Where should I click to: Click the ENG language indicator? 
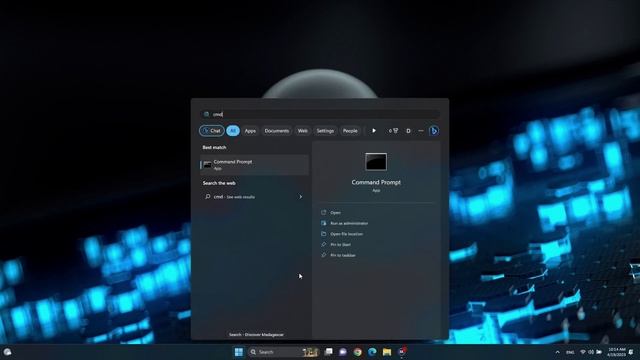click(x=570, y=352)
